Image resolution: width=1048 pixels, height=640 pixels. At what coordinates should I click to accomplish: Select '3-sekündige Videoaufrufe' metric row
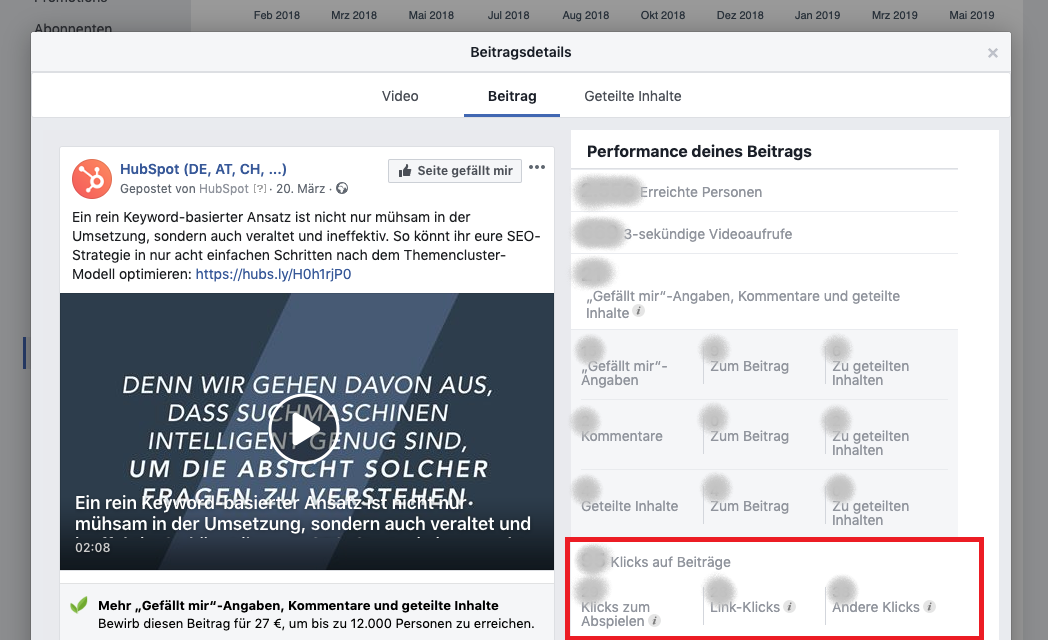(x=765, y=234)
